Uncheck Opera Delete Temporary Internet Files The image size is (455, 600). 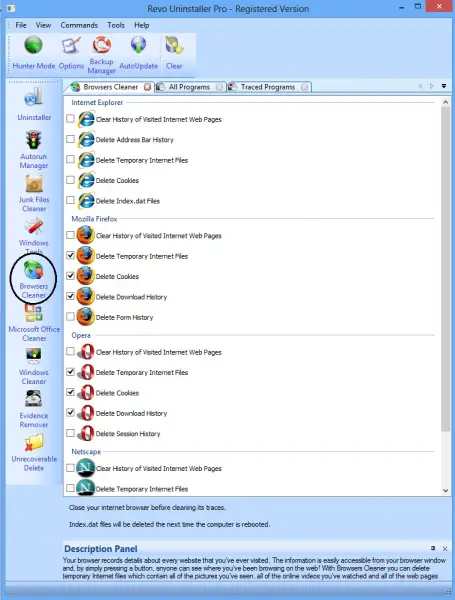pyautogui.click(x=70, y=372)
